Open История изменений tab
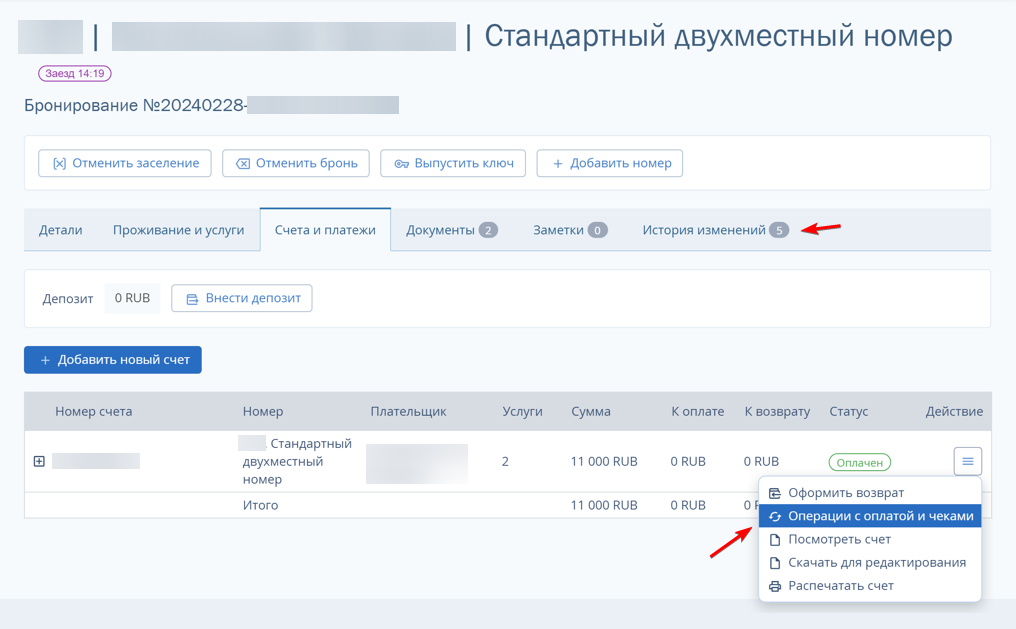The image size is (1016, 629). (x=715, y=230)
